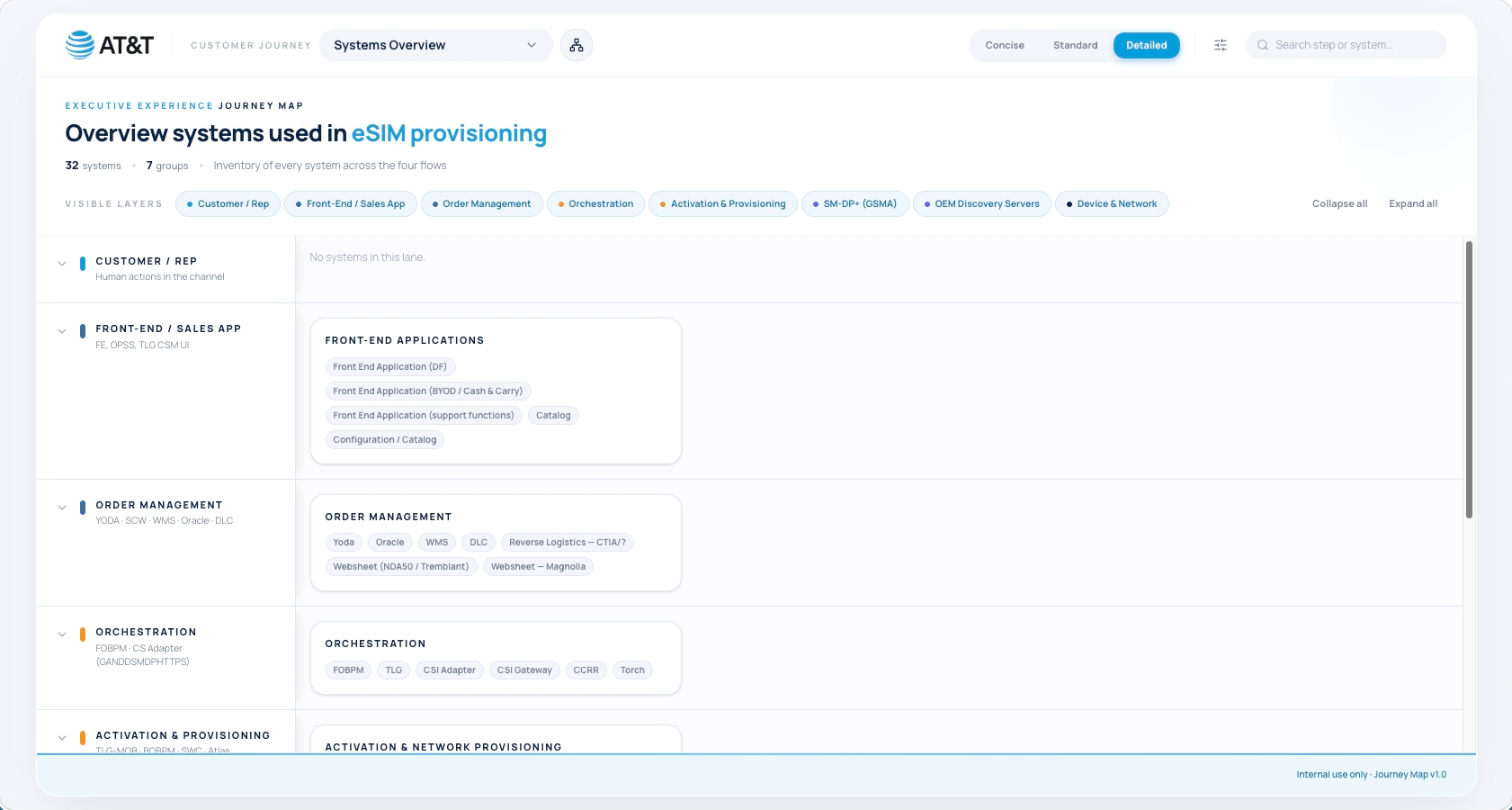The width and height of the screenshot is (1512, 810).
Task: Click the Front-End Applications card heading
Action: pos(405,341)
